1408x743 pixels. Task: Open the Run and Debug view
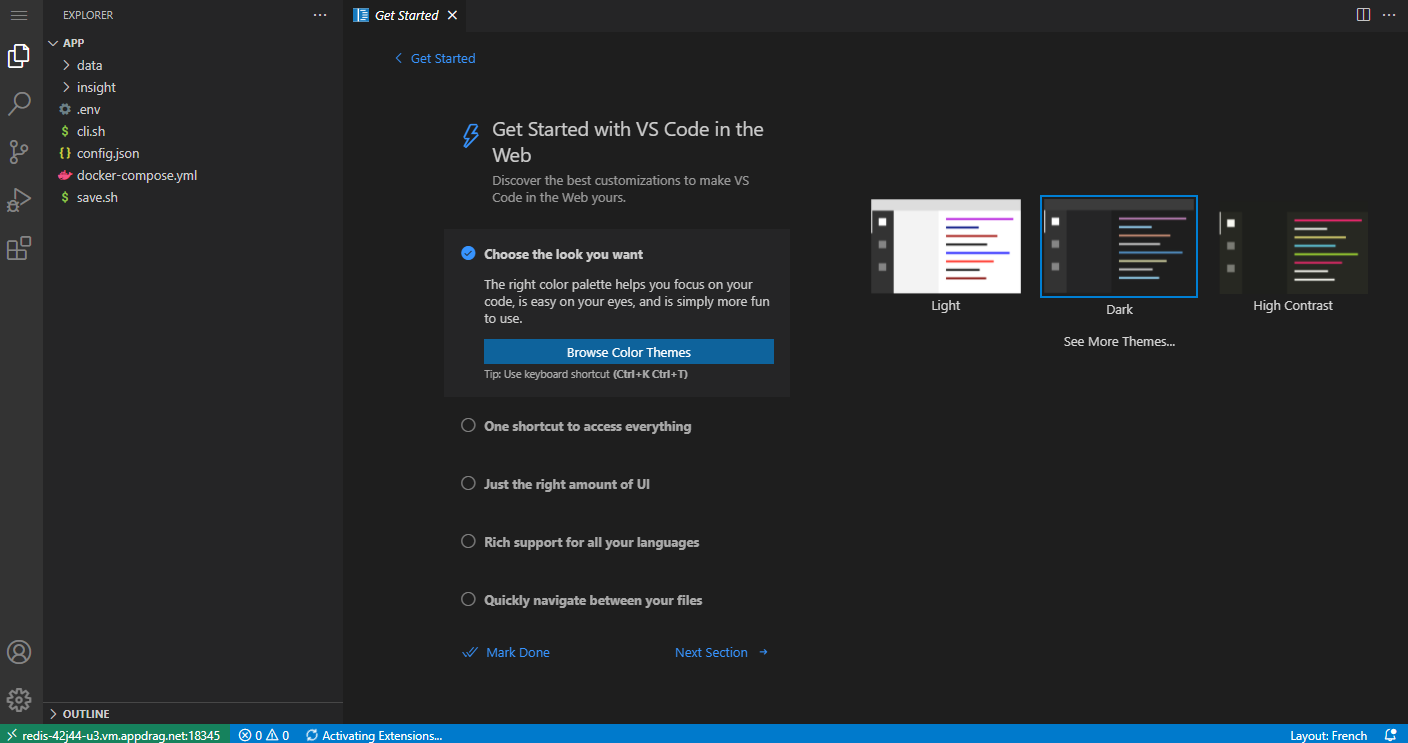pyautogui.click(x=19, y=200)
